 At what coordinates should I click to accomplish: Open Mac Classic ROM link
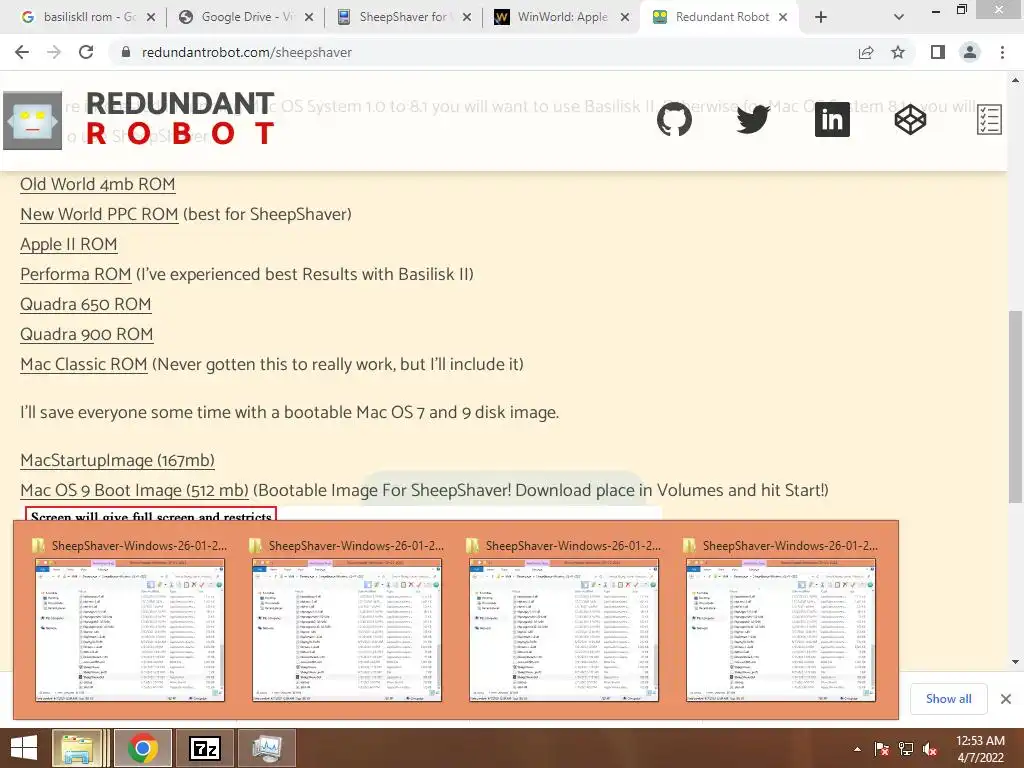(84, 364)
